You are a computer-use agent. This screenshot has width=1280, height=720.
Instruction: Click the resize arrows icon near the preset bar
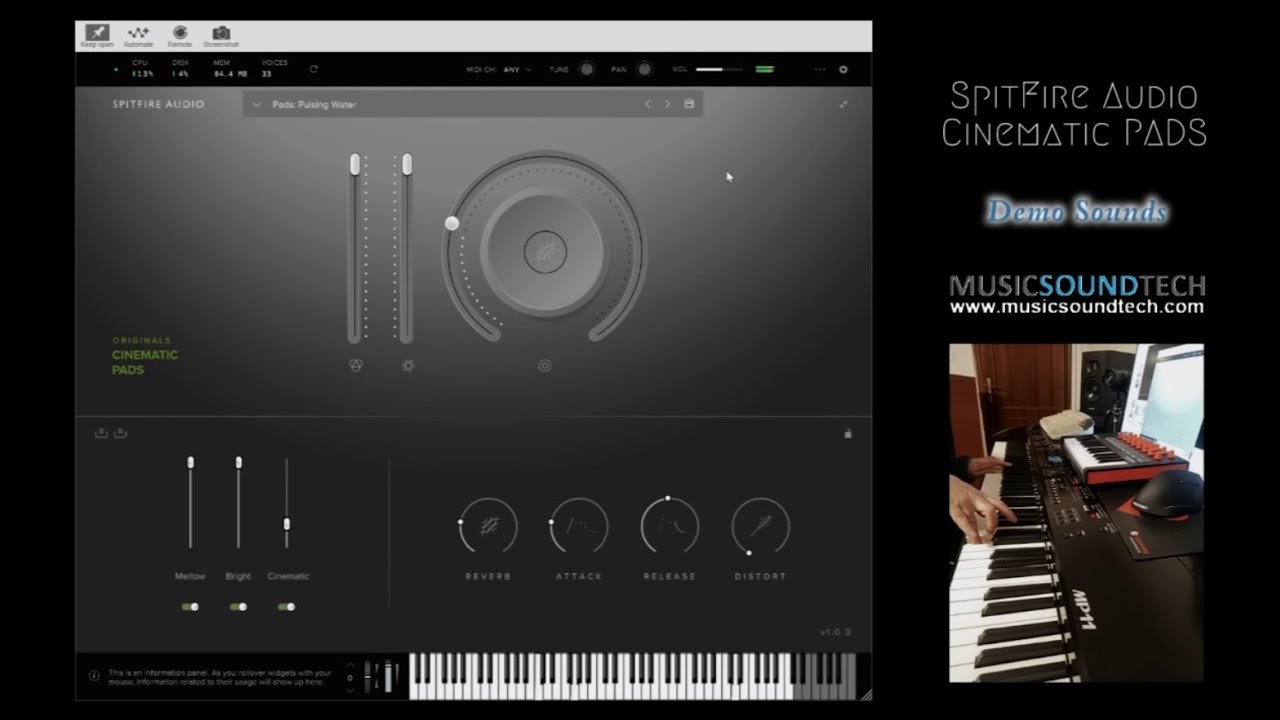click(843, 104)
